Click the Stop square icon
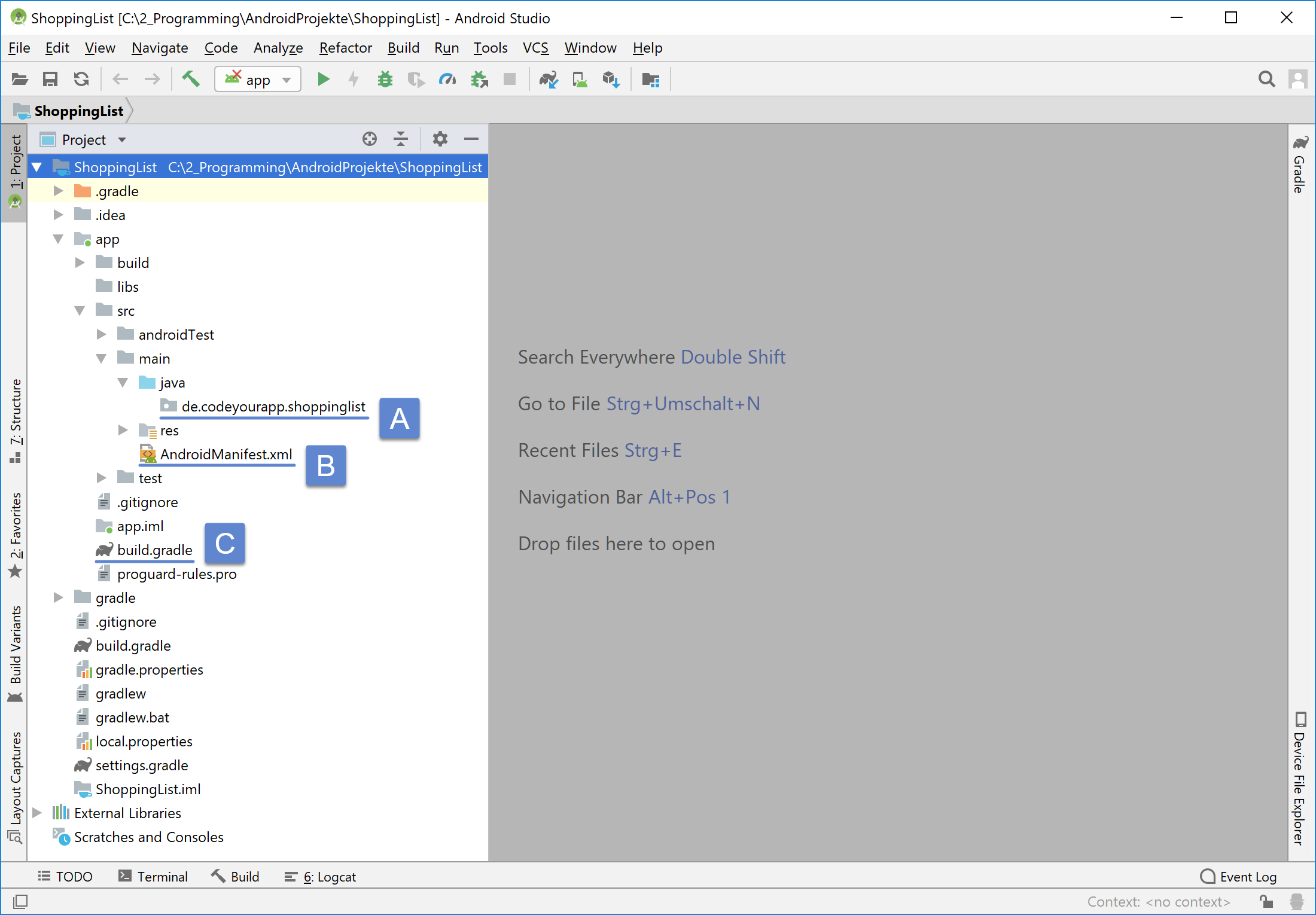 point(510,79)
